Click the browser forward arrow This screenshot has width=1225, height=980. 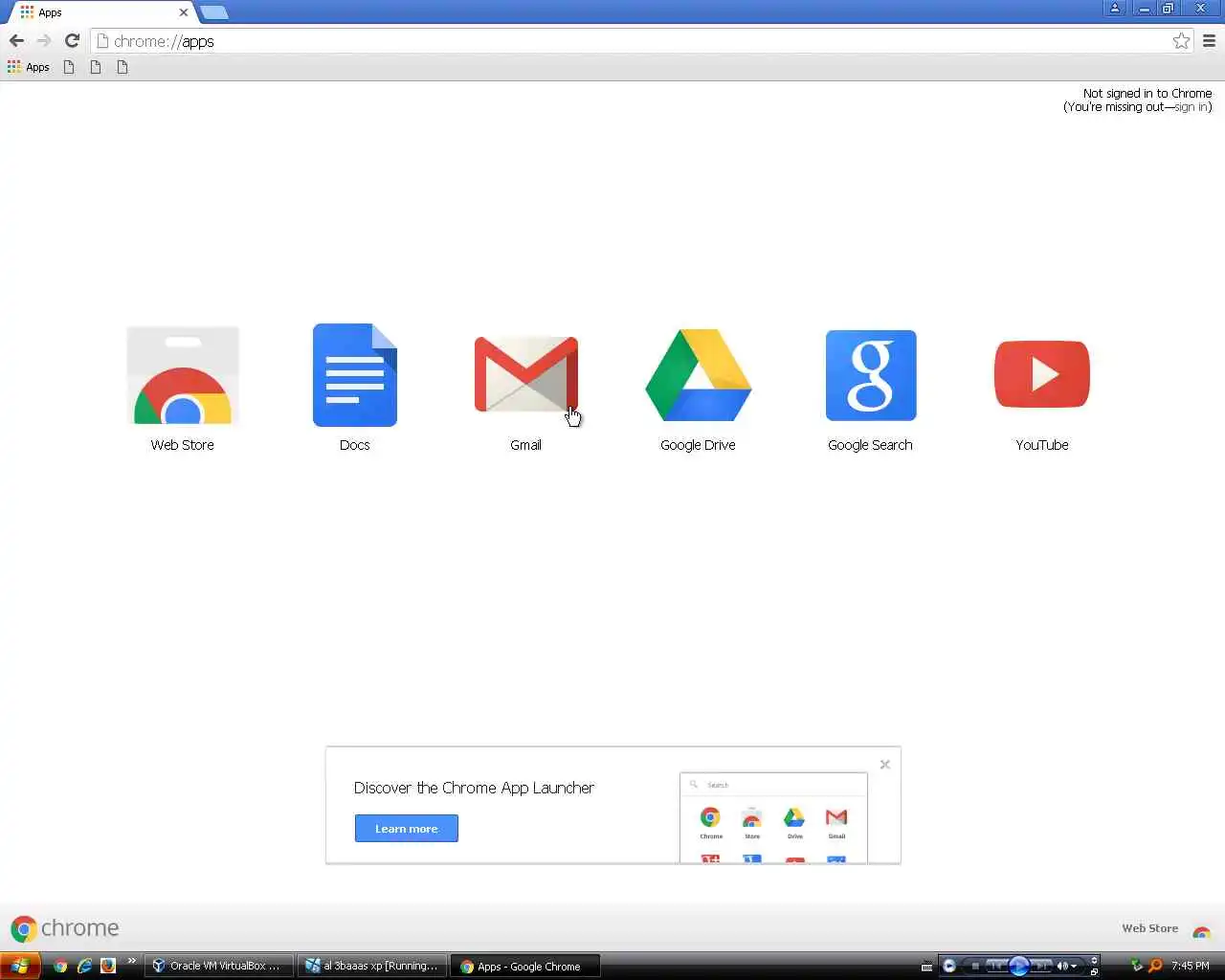(x=44, y=40)
